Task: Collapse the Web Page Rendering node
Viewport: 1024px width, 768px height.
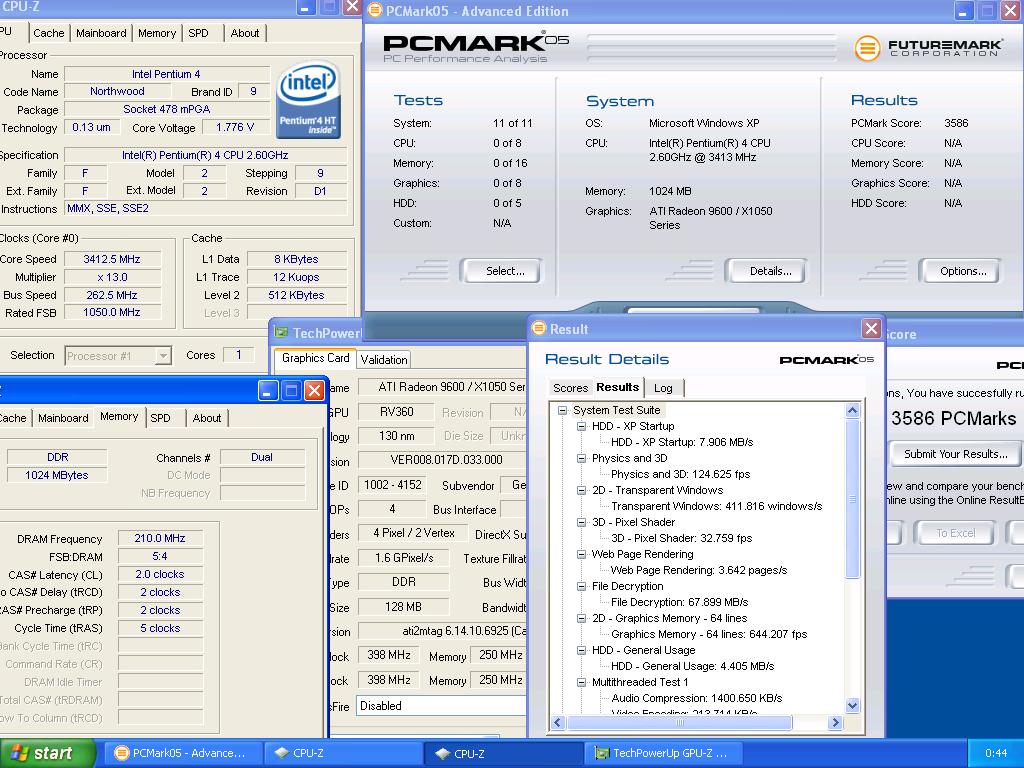Action: coord(581,554)
